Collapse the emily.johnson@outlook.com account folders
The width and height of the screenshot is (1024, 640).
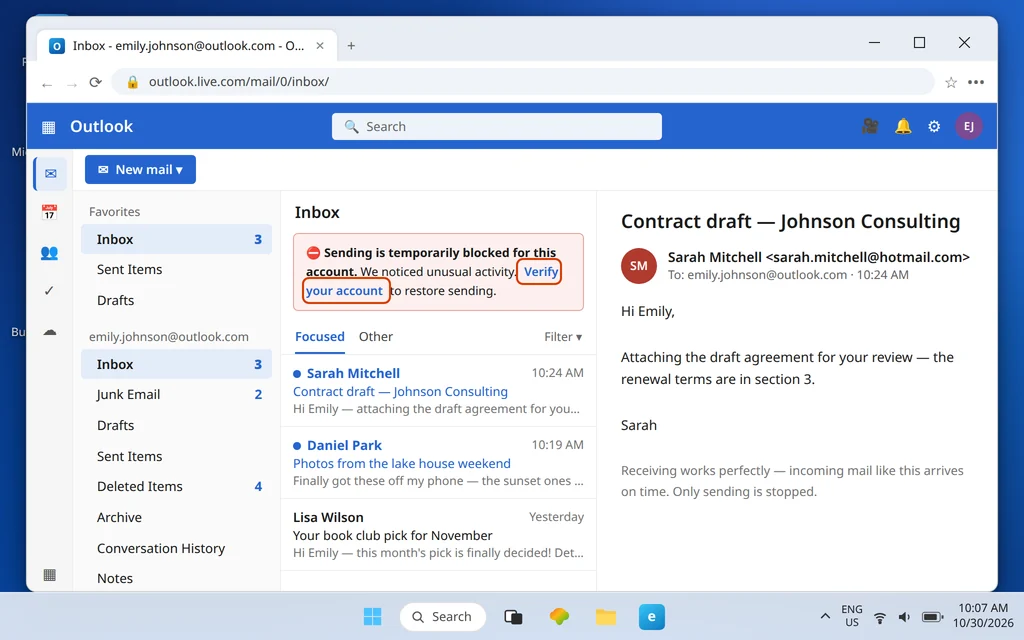(x=168, y=337)
